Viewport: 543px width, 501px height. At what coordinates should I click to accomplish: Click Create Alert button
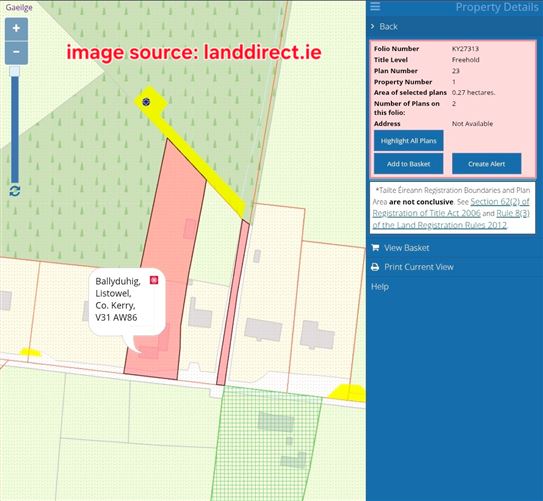487,164
